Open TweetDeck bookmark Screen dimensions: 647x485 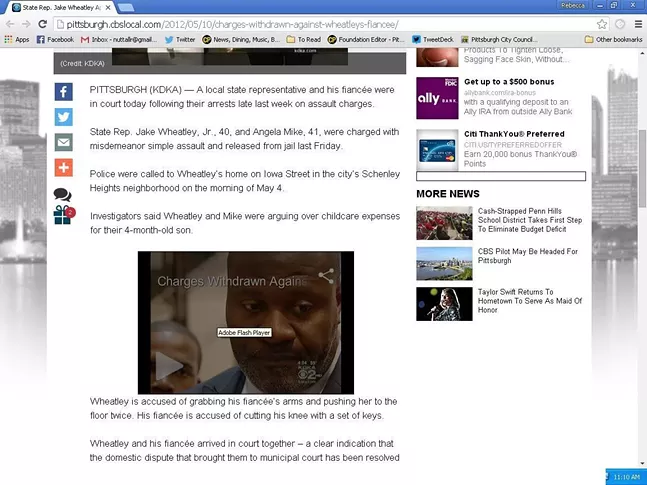click(x=433, y=40)
